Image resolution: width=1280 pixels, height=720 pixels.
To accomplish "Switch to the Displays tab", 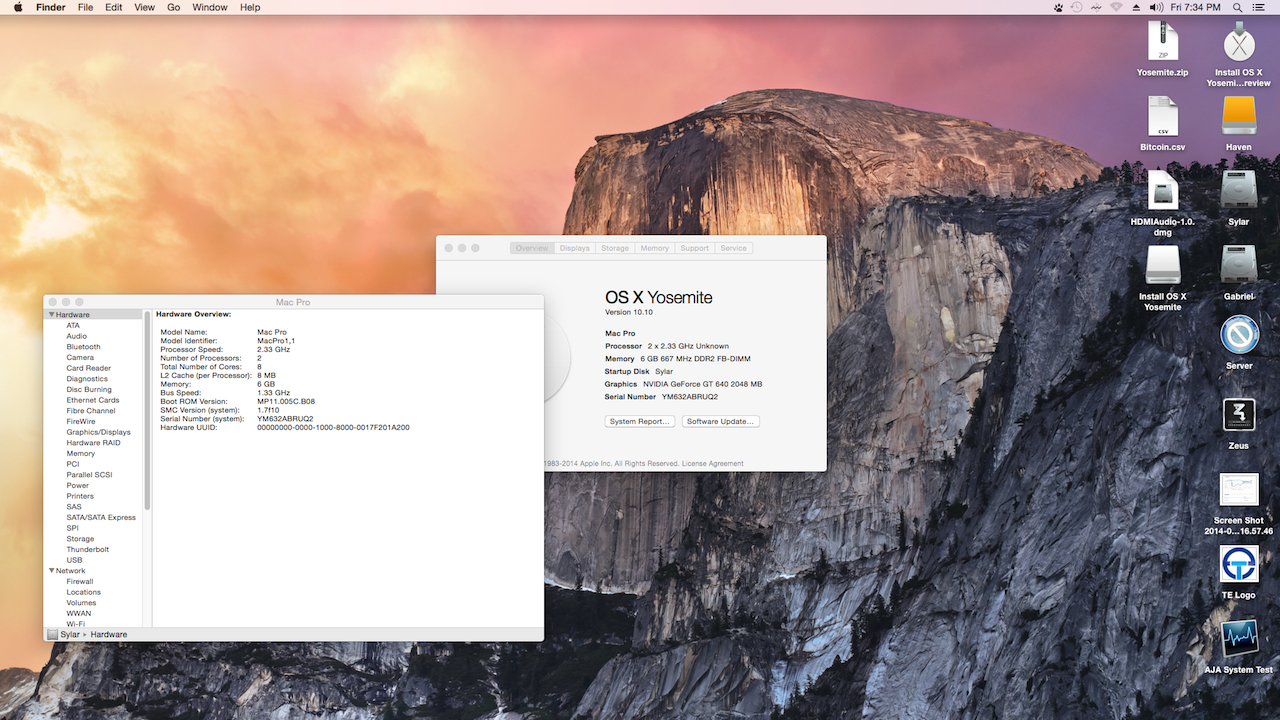I will tap(575, 248).
